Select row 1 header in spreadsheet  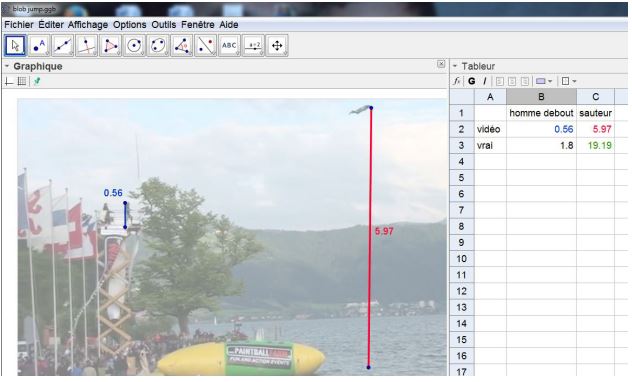462,113
